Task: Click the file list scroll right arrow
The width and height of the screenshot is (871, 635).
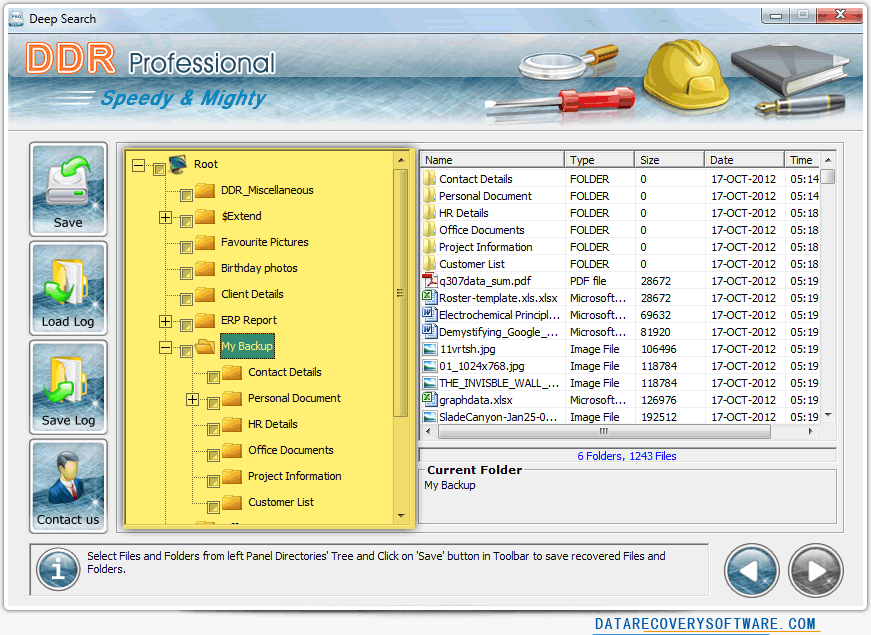Action: 810,432
